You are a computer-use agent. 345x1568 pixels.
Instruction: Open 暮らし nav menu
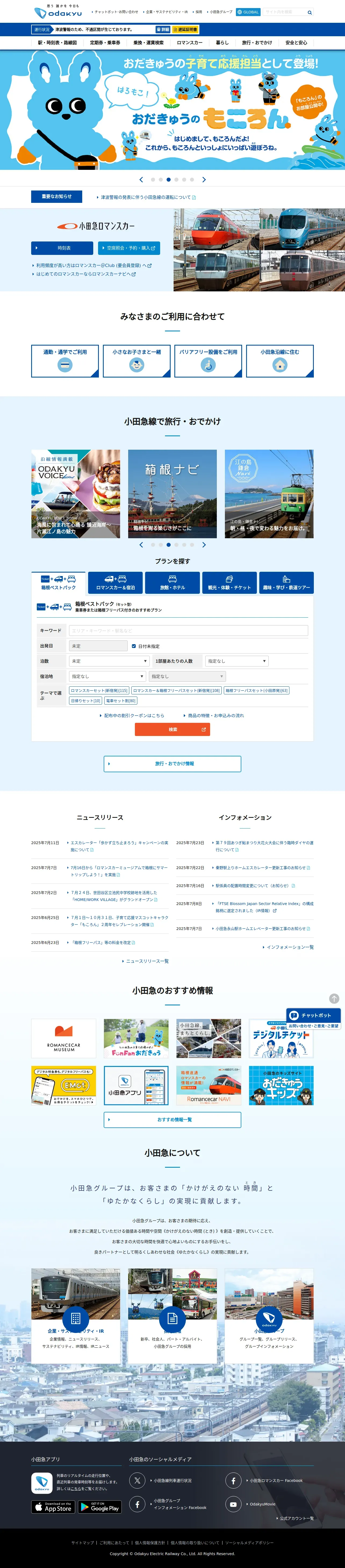(222, 43)
